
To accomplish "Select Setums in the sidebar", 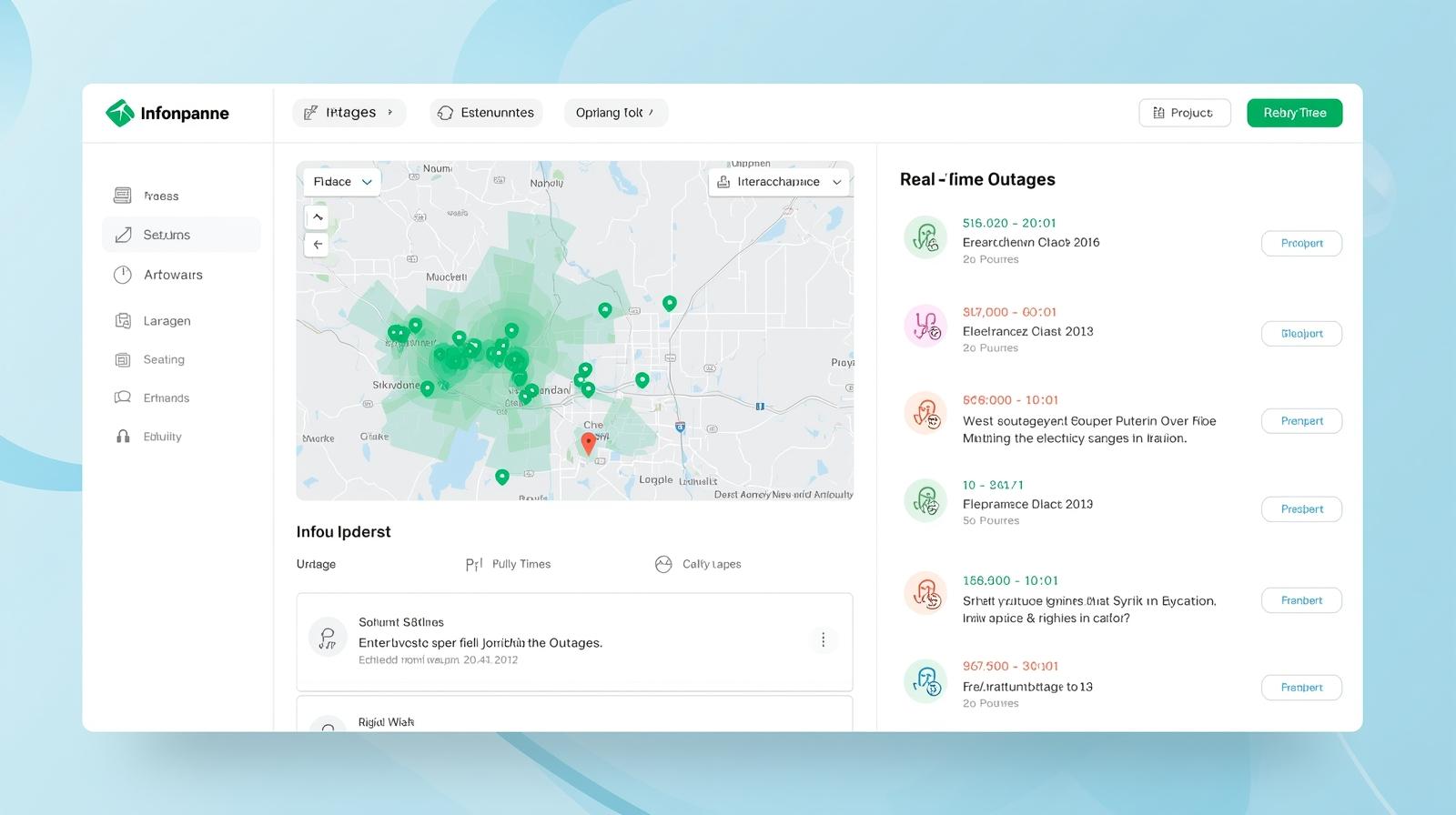I will click(181, 235).
